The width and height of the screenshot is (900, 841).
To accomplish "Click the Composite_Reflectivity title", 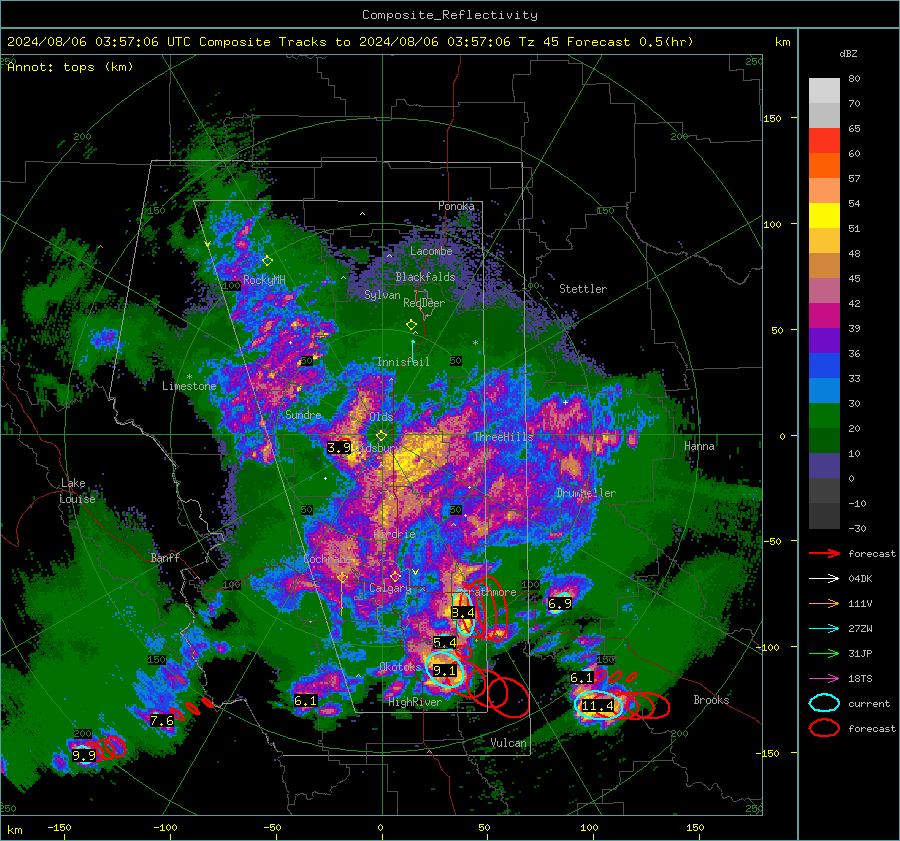I will 450,15.
